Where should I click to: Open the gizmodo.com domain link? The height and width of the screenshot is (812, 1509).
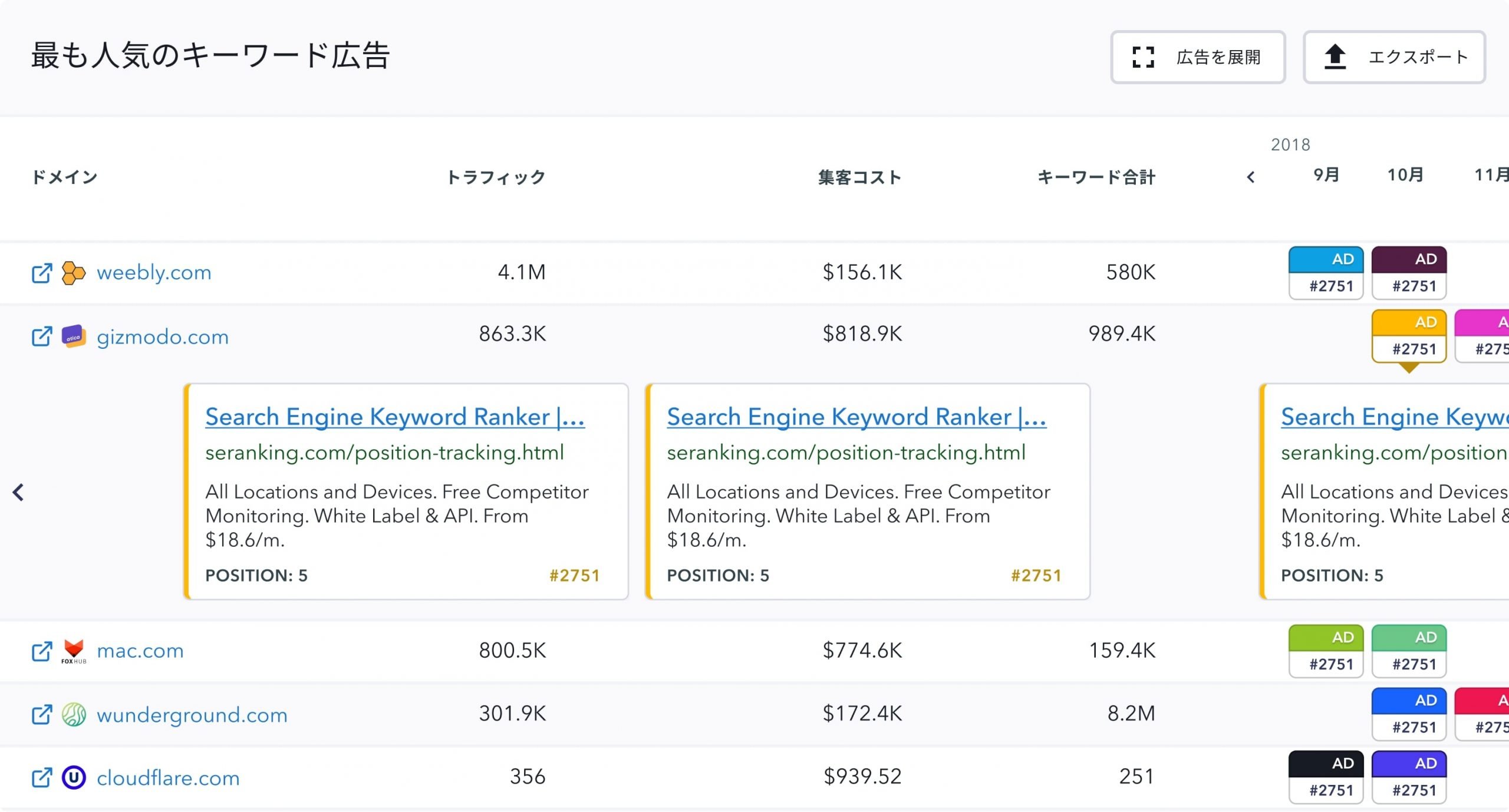pyautogui.click(x=163, y=336)
